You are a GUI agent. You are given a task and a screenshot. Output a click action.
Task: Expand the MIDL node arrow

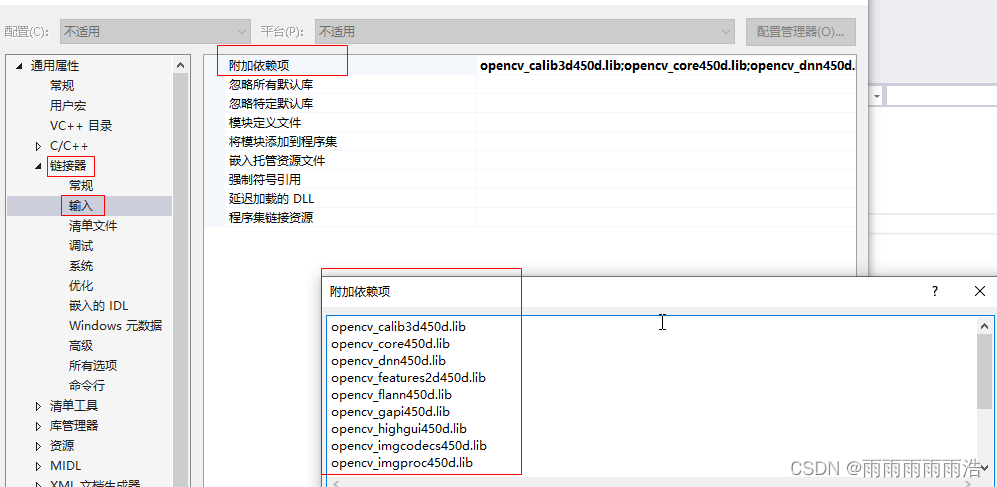point(38,466)
